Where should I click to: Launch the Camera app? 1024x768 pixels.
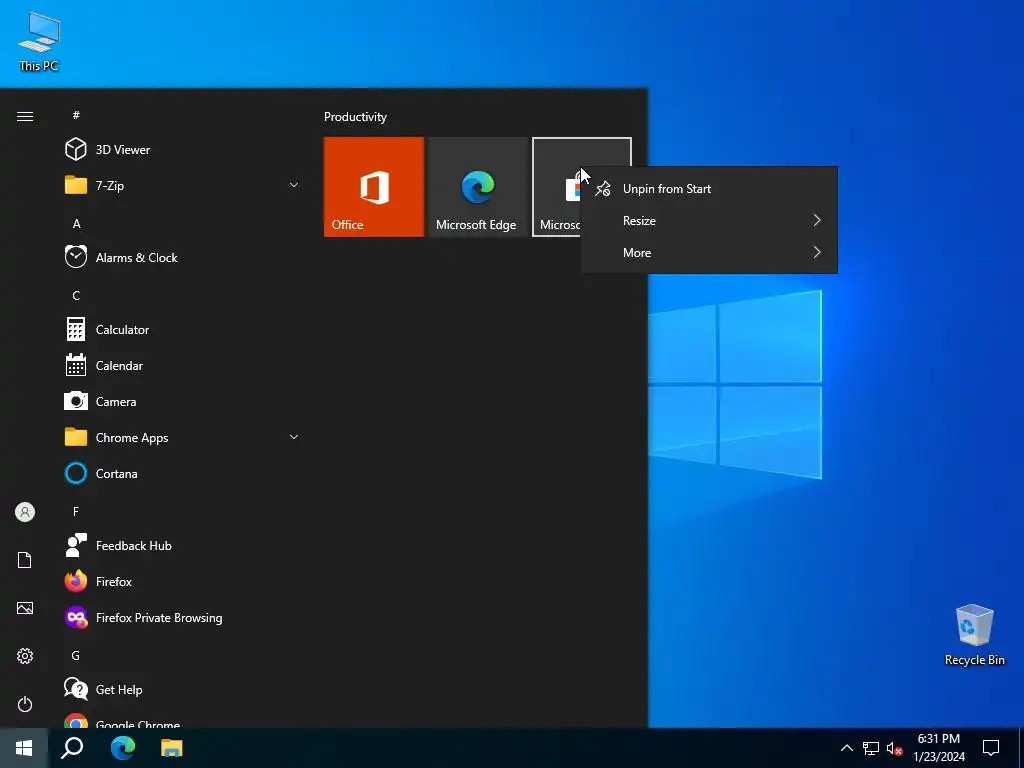[x=183, y=402]
